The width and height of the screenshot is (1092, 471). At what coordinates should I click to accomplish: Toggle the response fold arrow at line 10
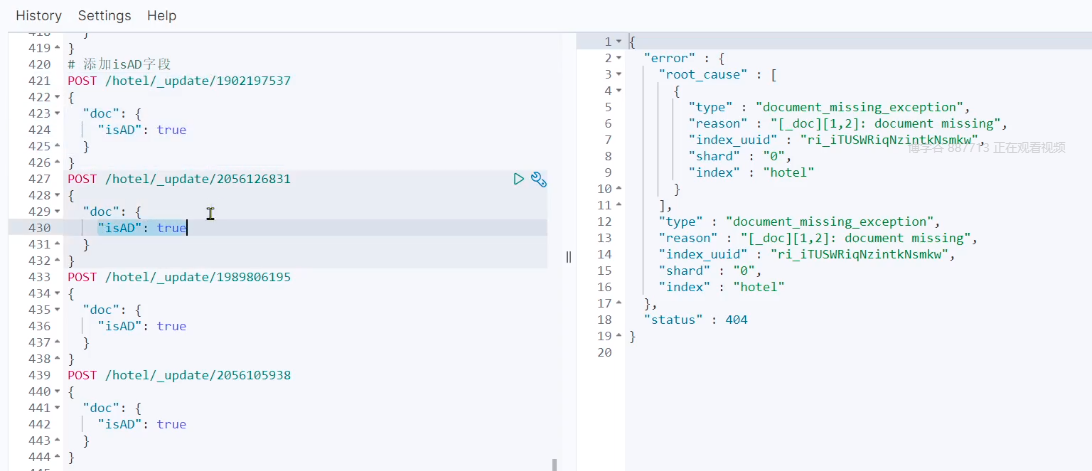tap(618, 189)
